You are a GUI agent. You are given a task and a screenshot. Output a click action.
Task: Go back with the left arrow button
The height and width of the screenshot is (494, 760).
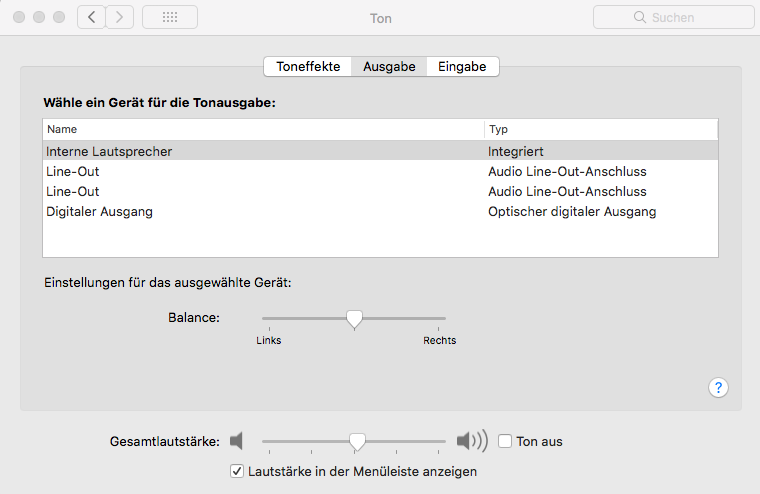click(91, 17)
